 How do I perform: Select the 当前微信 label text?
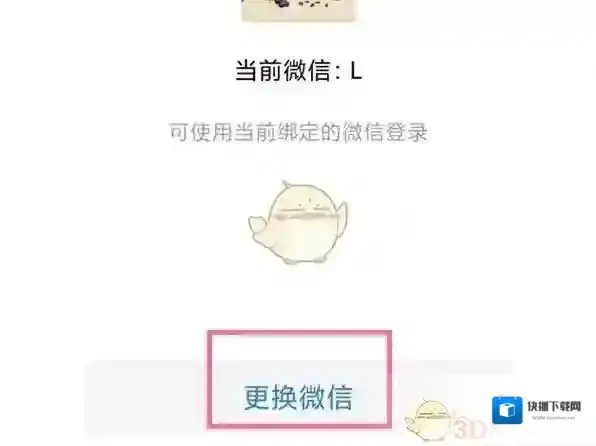pyautogui.click(x=283, y=71)
